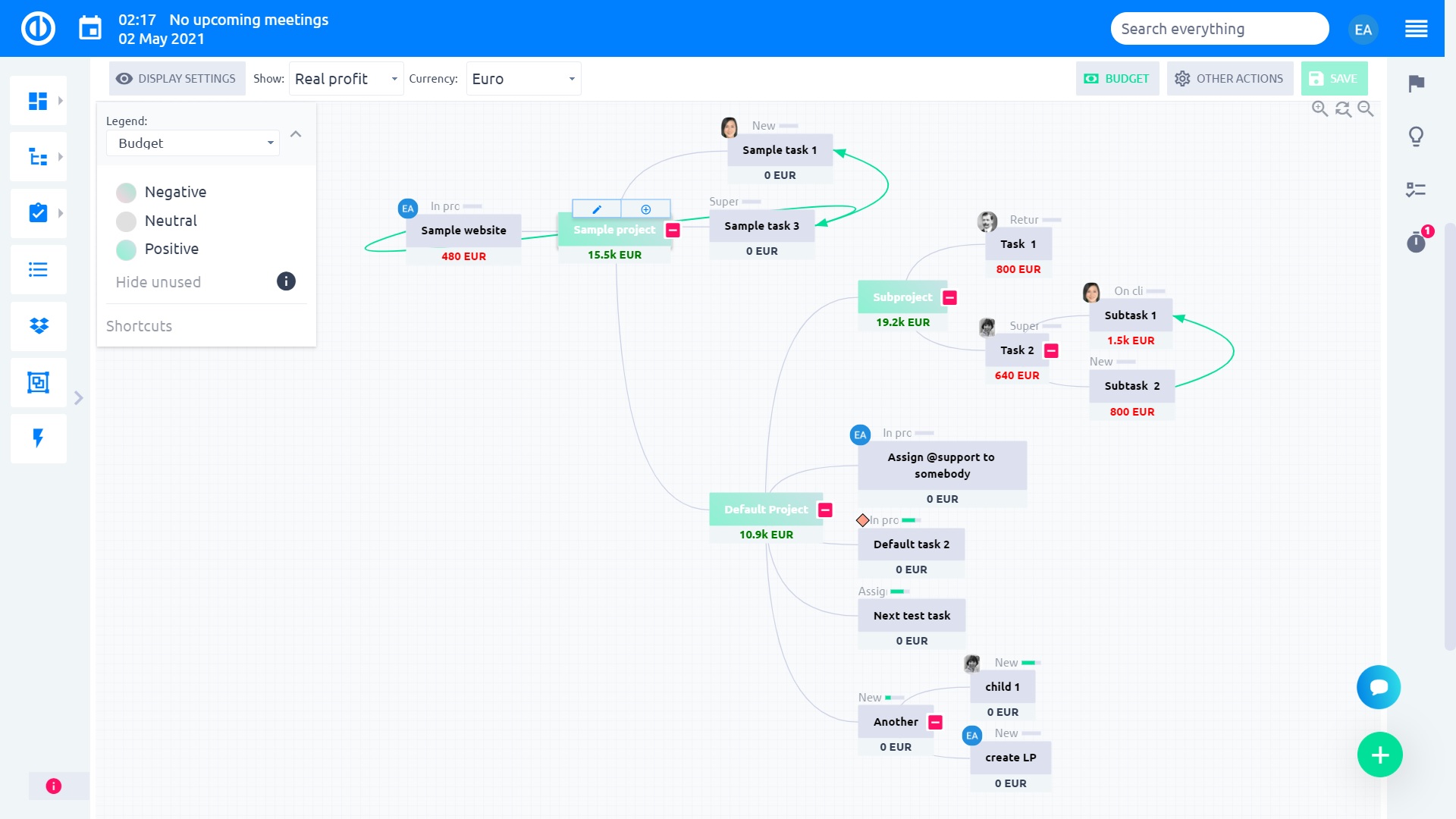
Task: Open the Show Real profit dropdown
Action: pyautogui.click(x=346, y=79)
